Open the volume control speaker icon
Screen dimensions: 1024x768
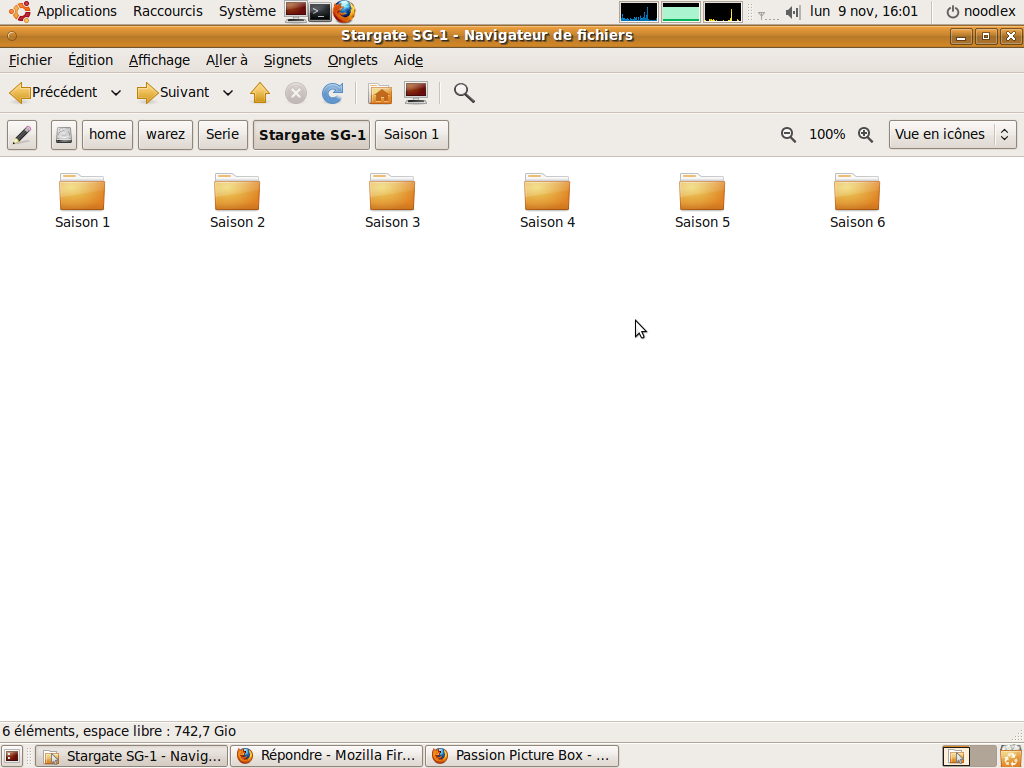click(x=793, y=12)
